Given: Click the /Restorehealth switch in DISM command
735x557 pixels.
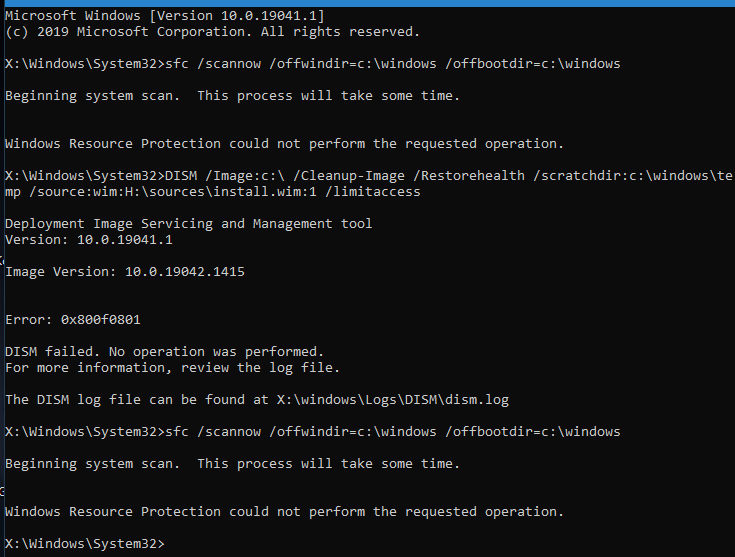Looking at the screenshot, I should pos(469,176).
